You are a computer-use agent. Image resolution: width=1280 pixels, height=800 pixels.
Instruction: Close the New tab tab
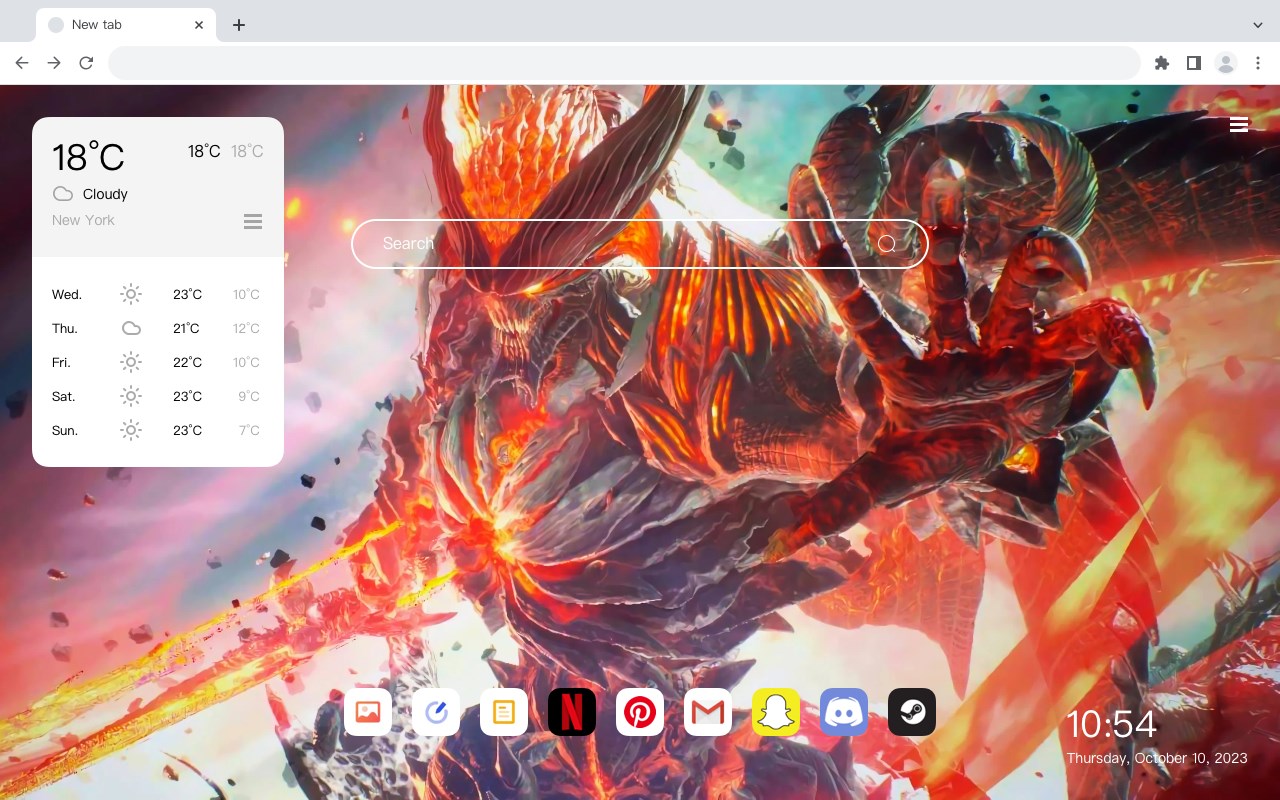click(x=199, y=24)
